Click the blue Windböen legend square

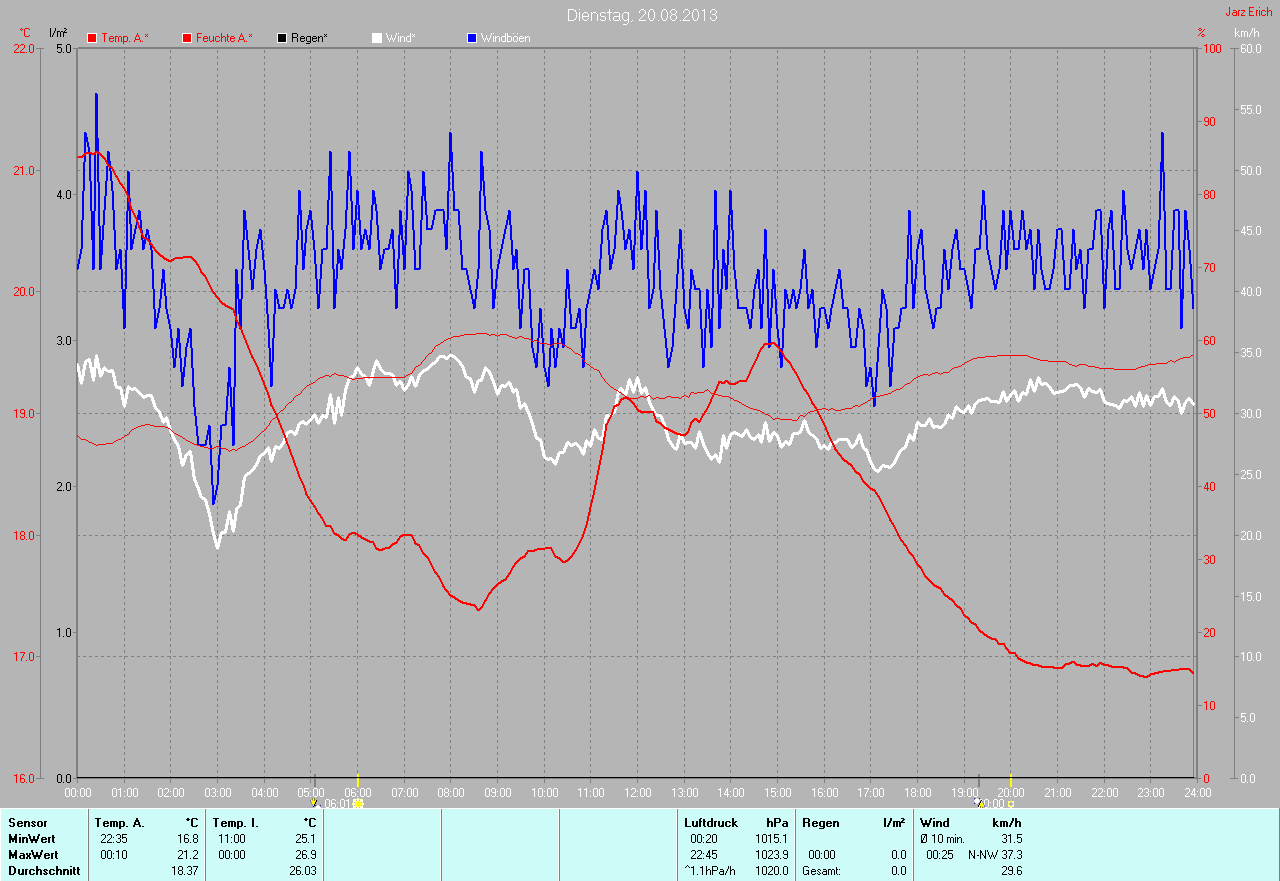point(472,38)
